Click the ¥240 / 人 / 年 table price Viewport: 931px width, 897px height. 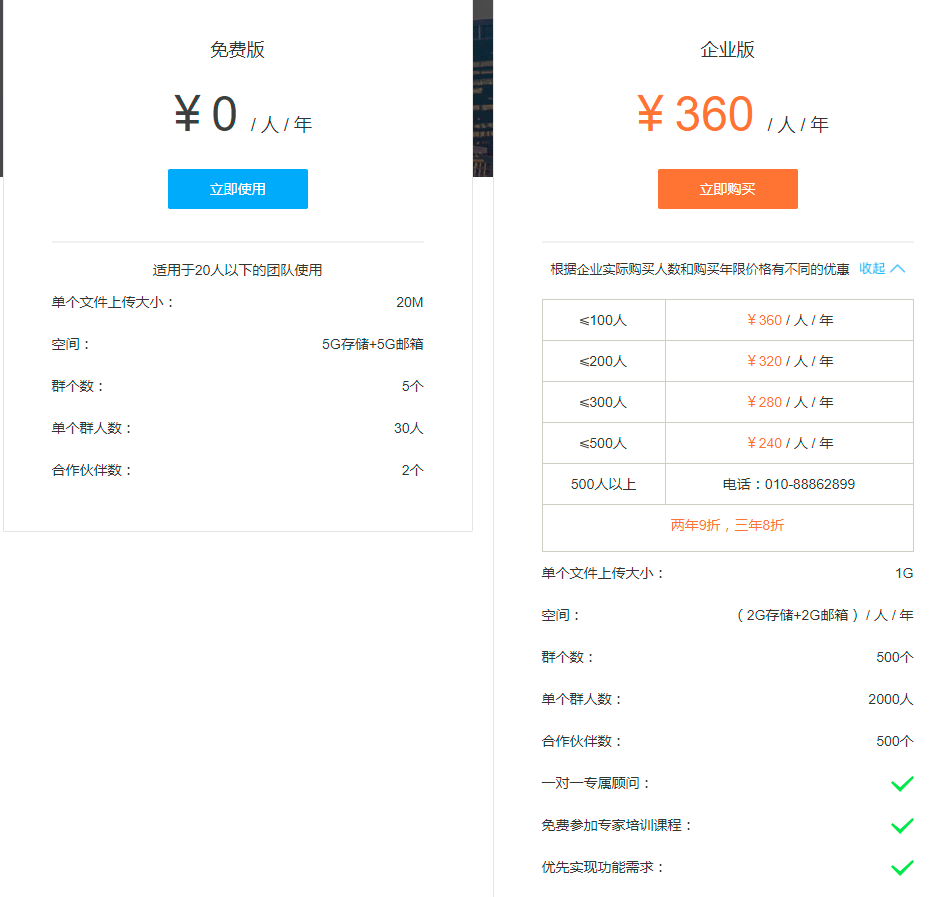click(x=790, y=443)
